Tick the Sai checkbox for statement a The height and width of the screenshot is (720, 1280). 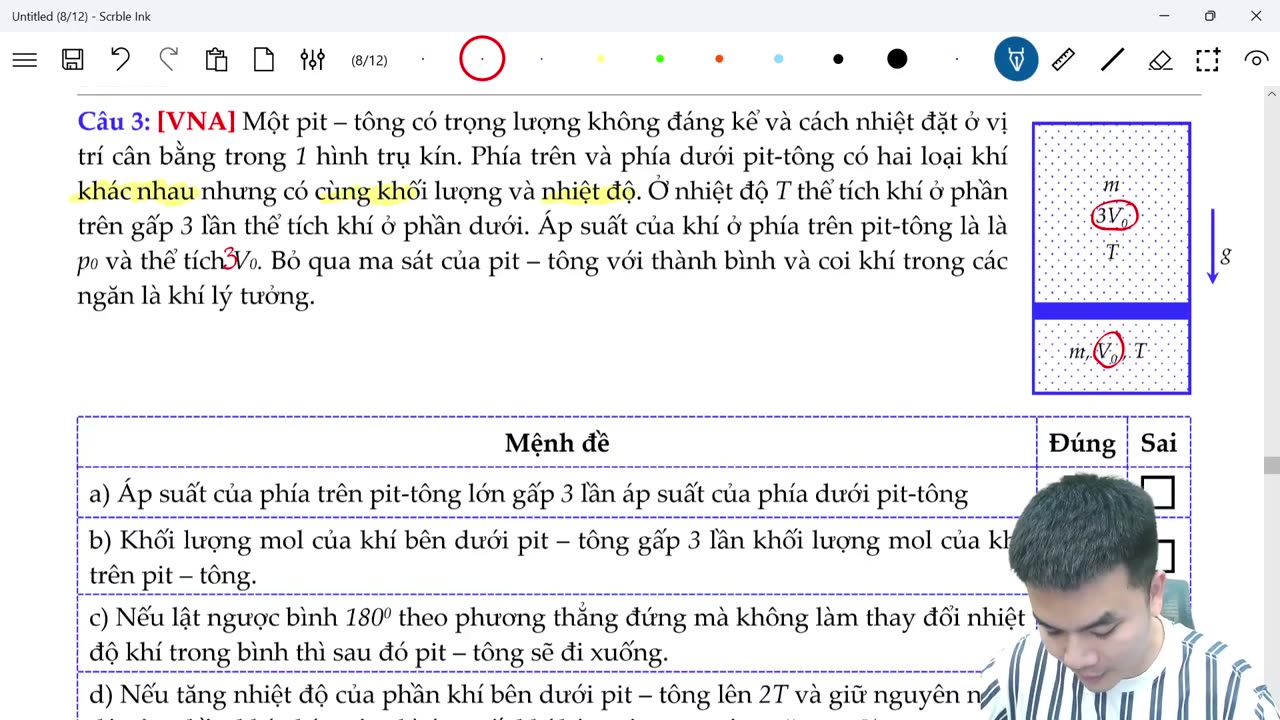[x=1158, y=492]
